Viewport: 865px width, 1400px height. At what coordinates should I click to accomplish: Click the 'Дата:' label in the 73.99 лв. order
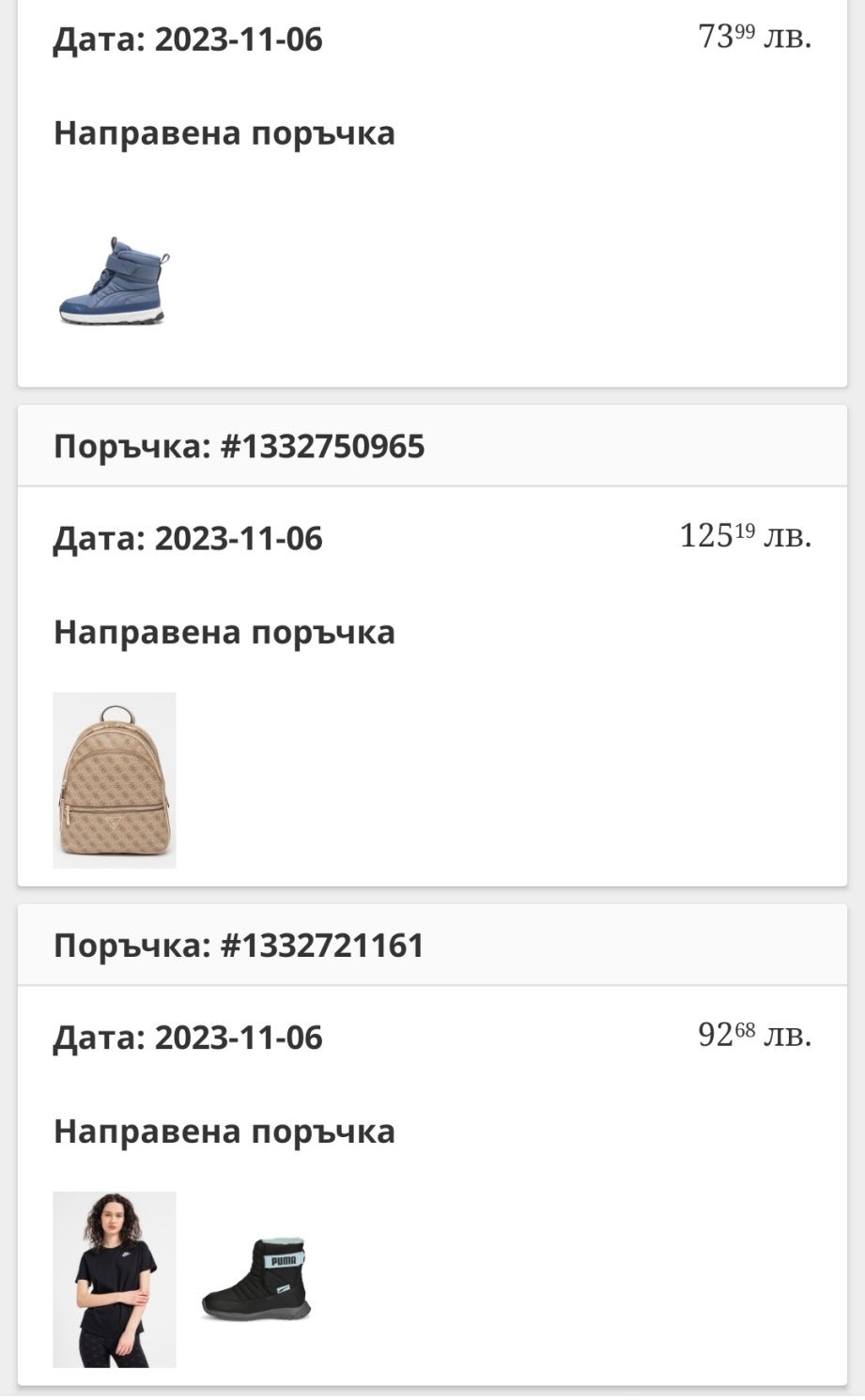(x=99, y=39)
